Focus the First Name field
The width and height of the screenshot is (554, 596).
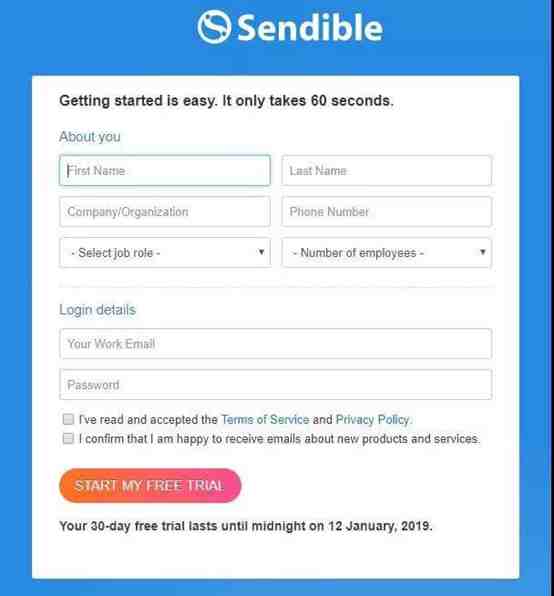165,170
